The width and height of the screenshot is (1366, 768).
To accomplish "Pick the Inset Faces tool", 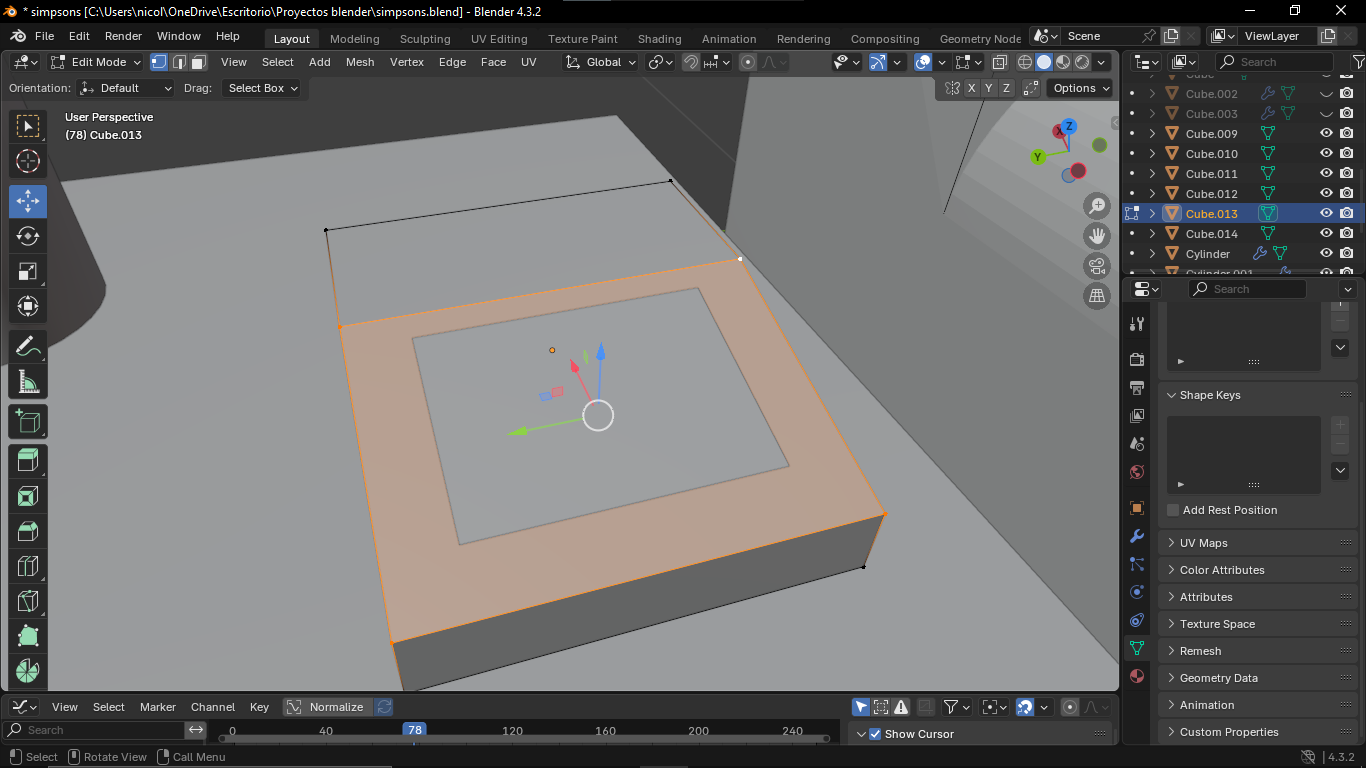I will pos(28,496).
